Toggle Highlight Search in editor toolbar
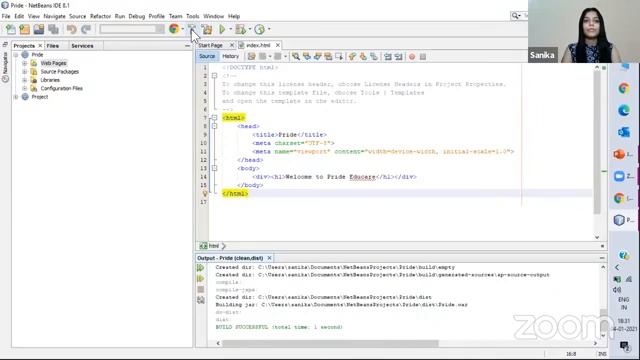The height and width of the screenshot is (360, 640). [328, 56]
